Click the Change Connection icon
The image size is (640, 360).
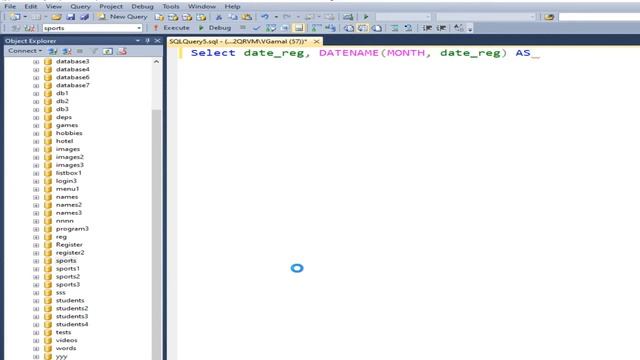pyautogui.click(x=29, y=28)
